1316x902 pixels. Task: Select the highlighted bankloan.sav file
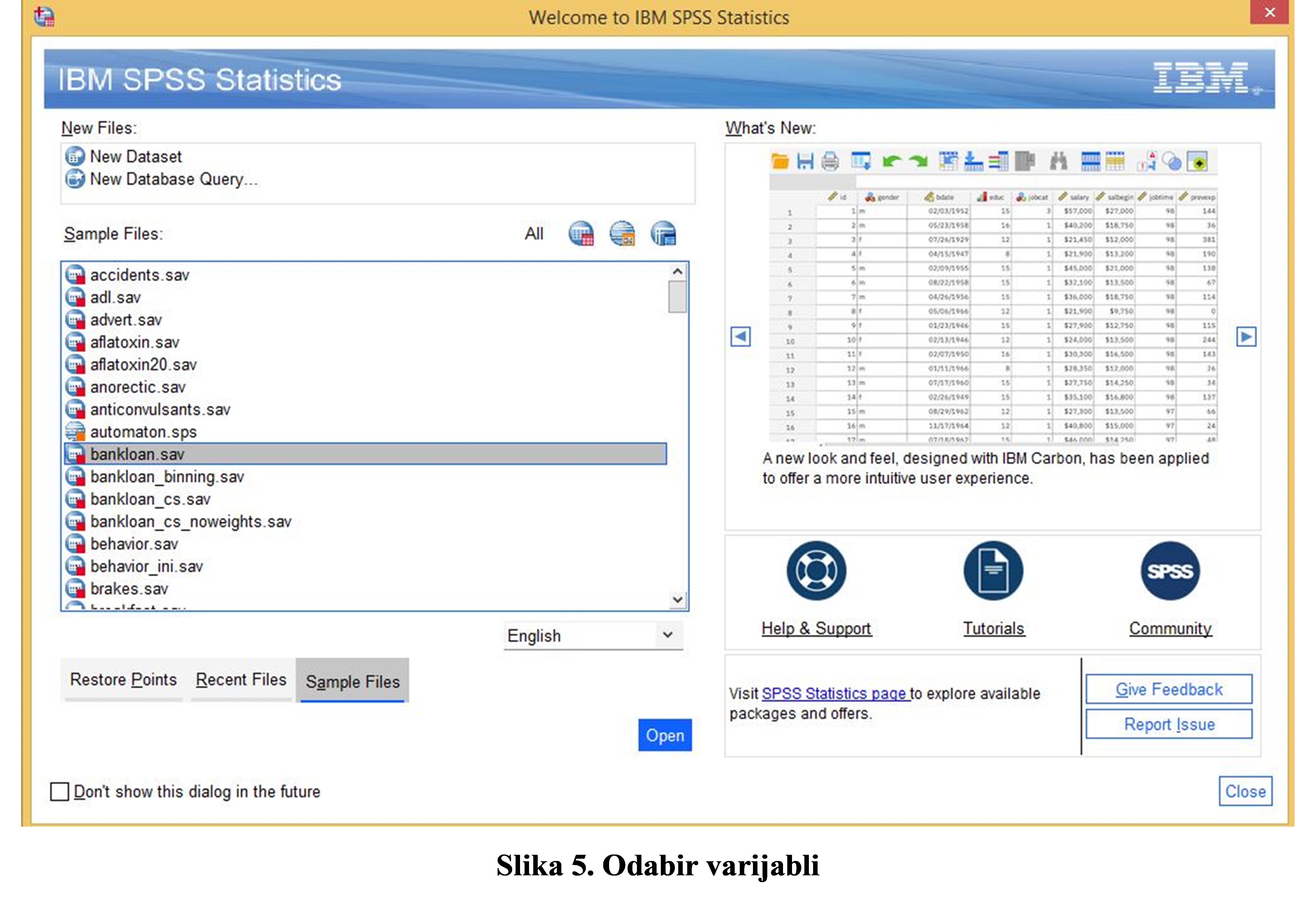tap(365, 454)
